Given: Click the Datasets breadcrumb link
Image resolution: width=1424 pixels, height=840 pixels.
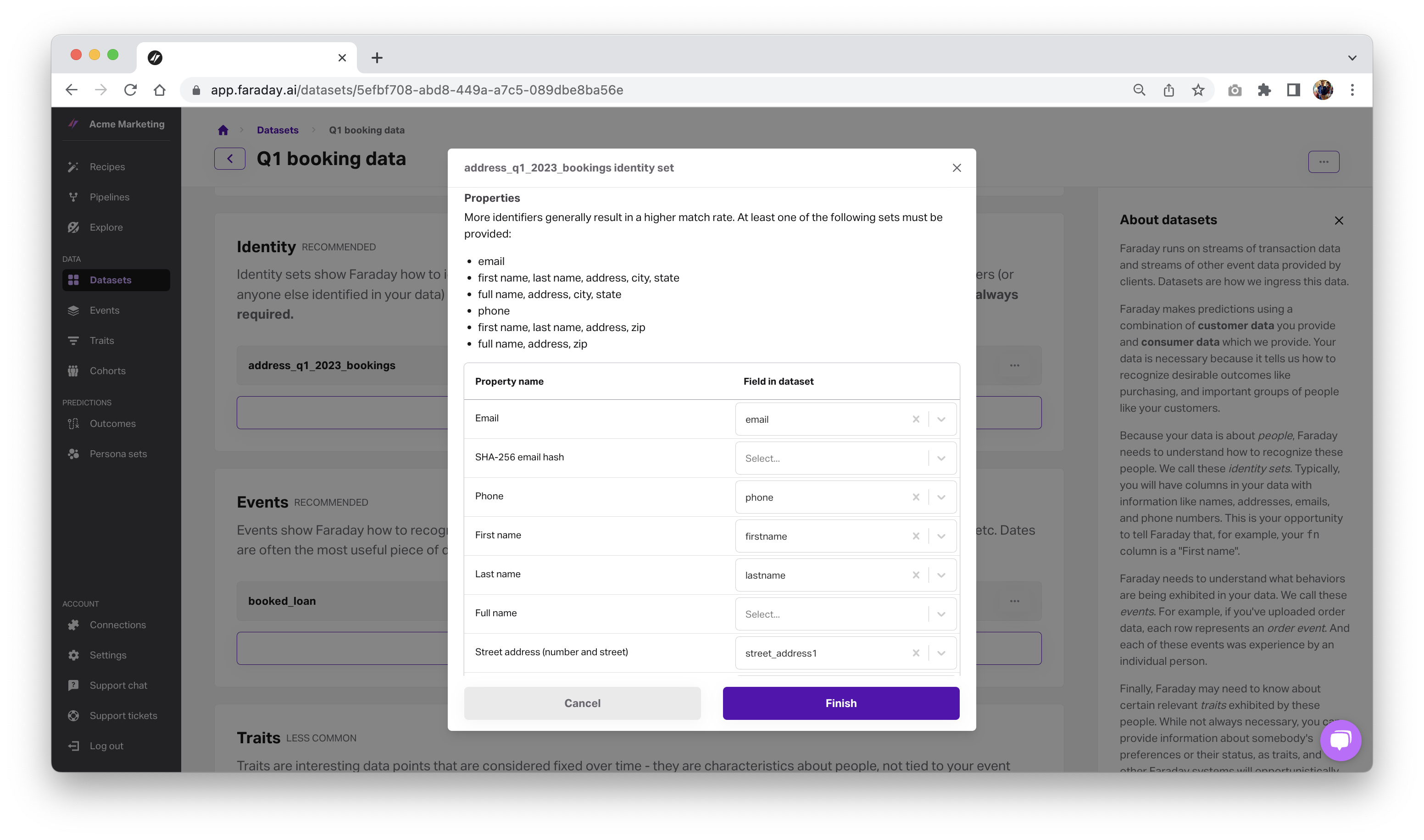Looking at the screenshot, I should coord(278,130).
